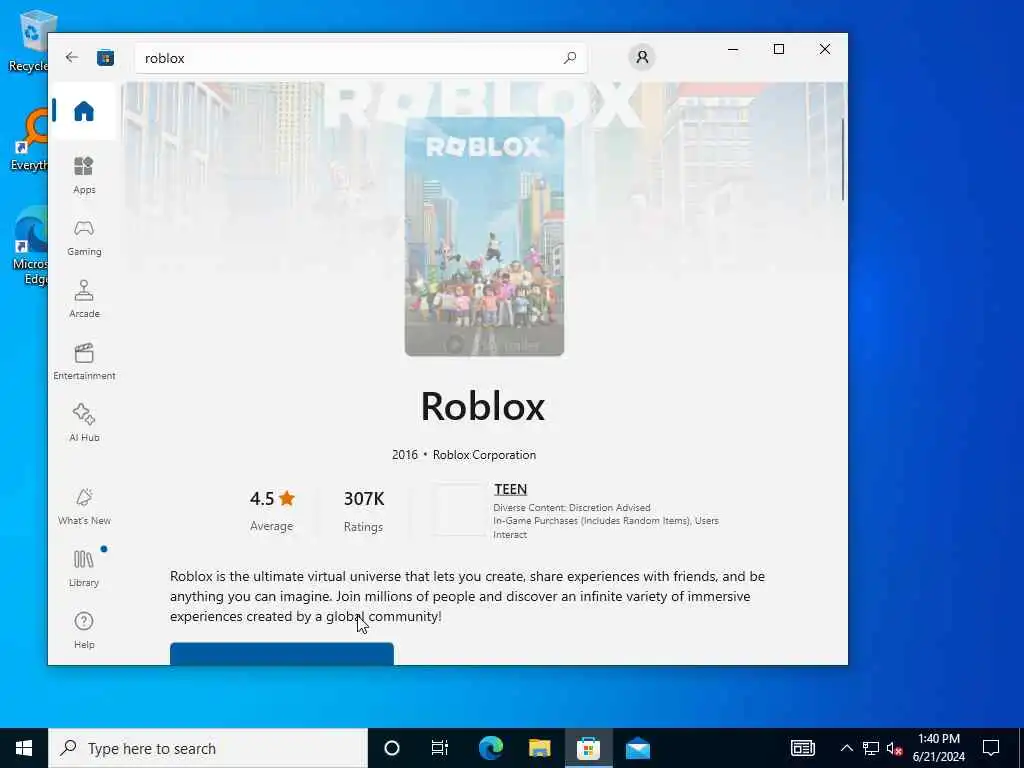Click the In-Game Purchases descriptor text
Image resolution: width=1024 pixels, height=768 pixels.
[x=605, y=528]
